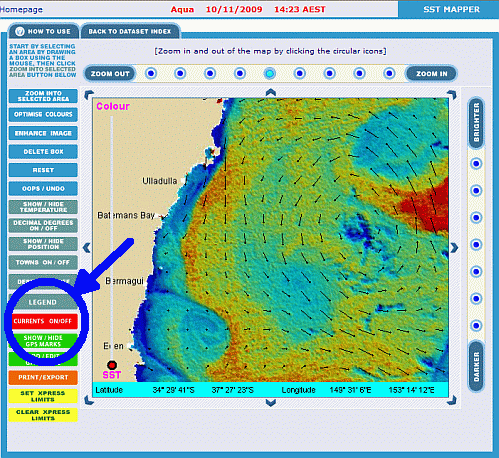Click the pink Colour label
The height and width of the screenshot is (458, 499).
tap(113, 106)
